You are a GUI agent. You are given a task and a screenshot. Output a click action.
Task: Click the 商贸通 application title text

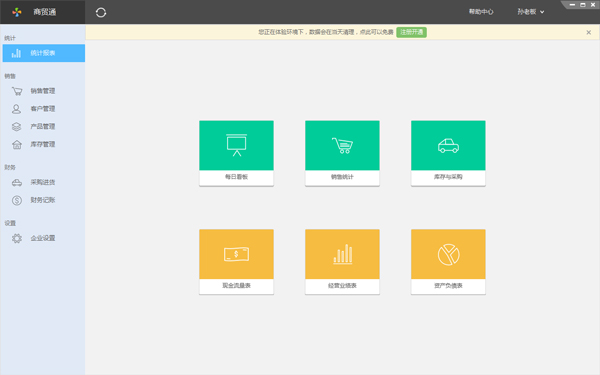45,12
